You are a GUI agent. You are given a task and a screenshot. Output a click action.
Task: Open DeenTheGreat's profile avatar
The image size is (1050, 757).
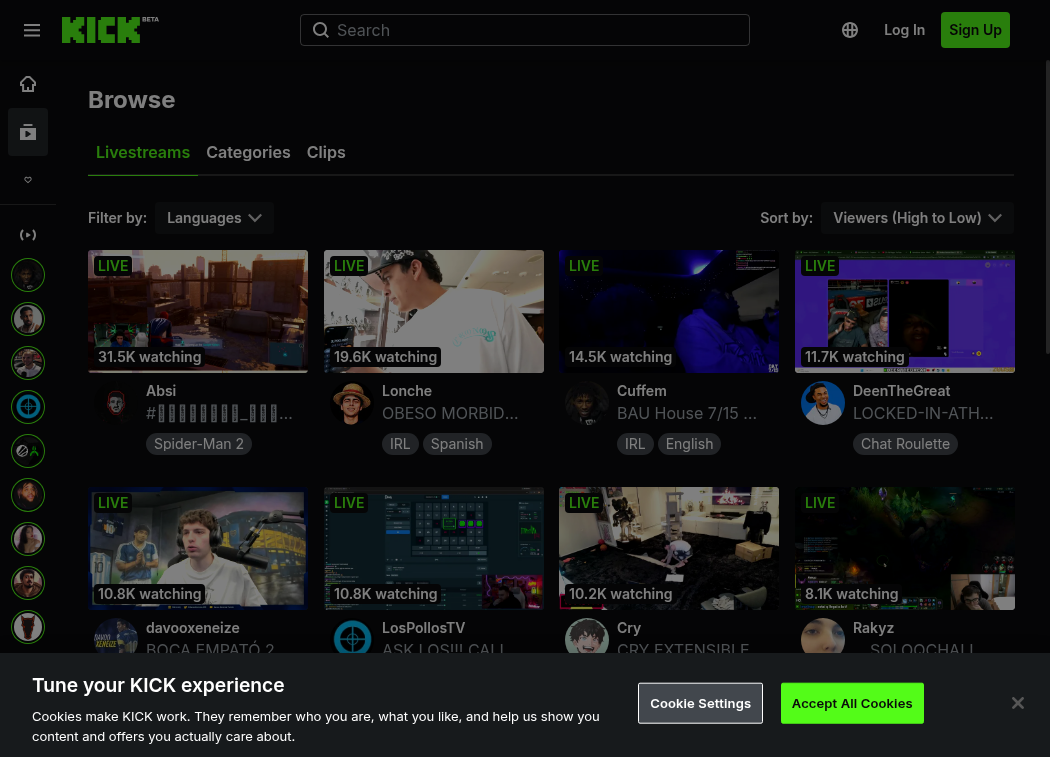822,403
